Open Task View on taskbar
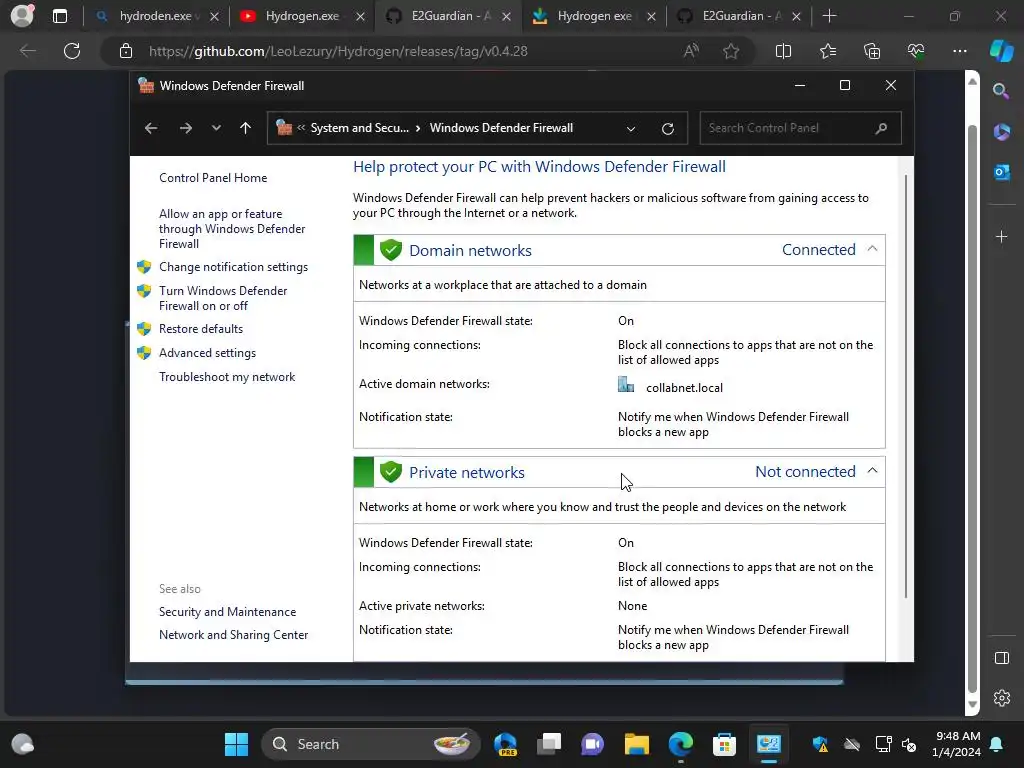 pyautogui.click(x=549, y=744)
